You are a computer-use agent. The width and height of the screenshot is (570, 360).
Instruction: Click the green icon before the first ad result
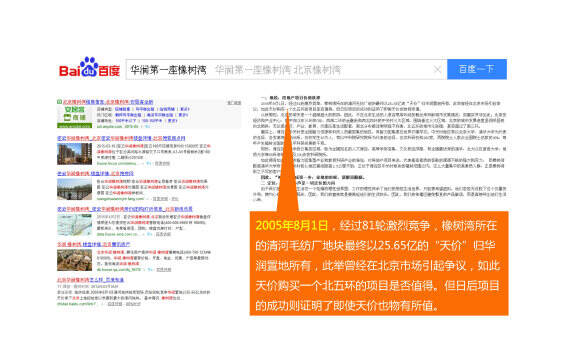click(x=59, y=102)
